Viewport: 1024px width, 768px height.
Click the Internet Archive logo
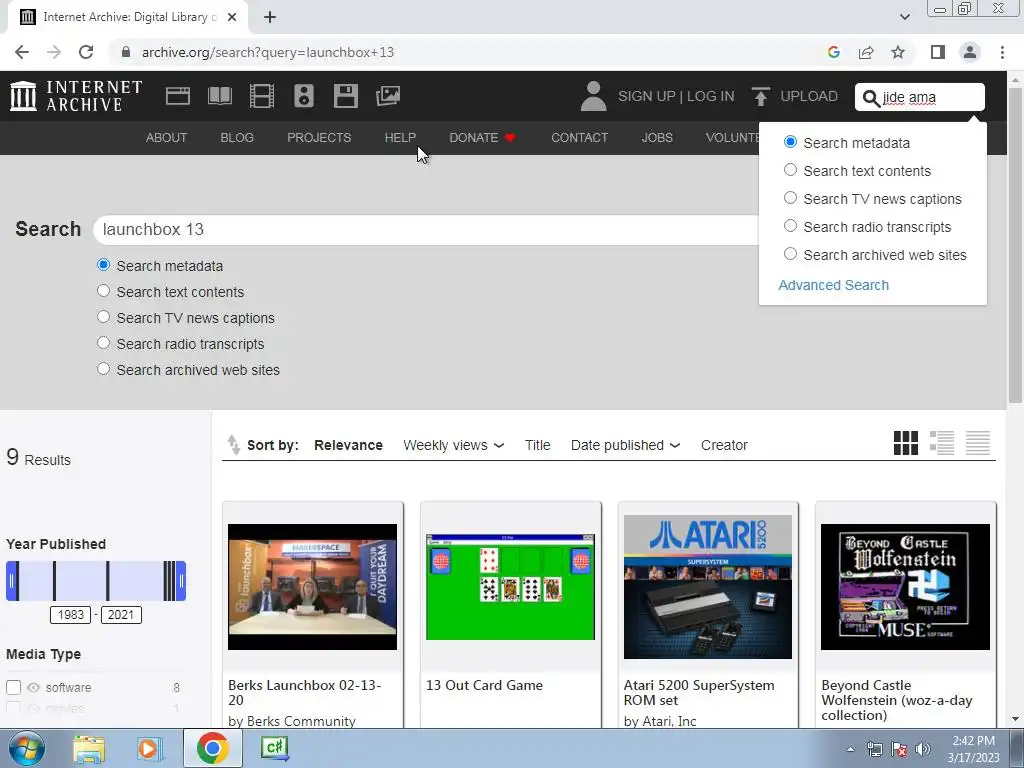(76, 96)
